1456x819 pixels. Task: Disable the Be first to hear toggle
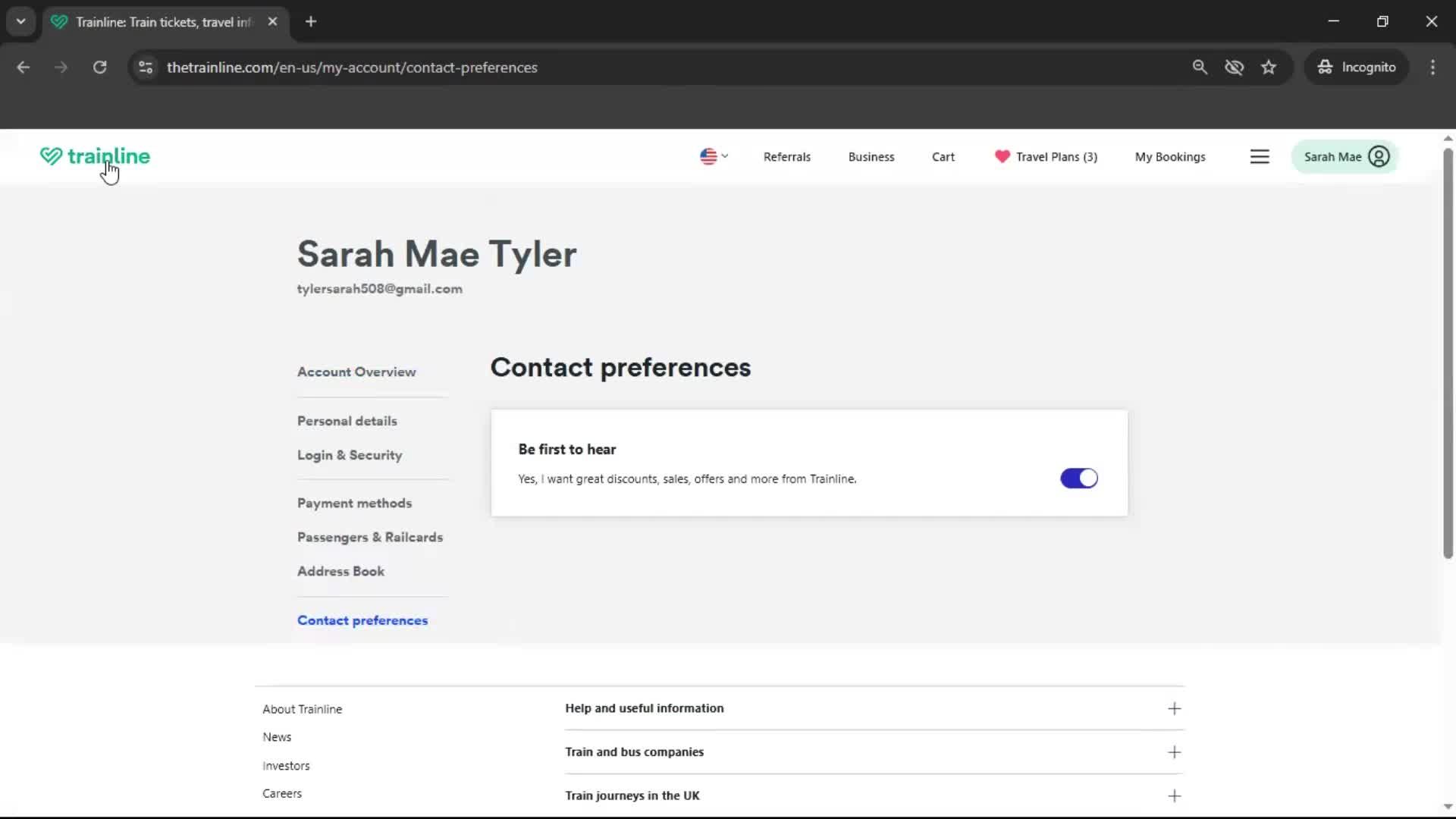[x=1078, y=479]
